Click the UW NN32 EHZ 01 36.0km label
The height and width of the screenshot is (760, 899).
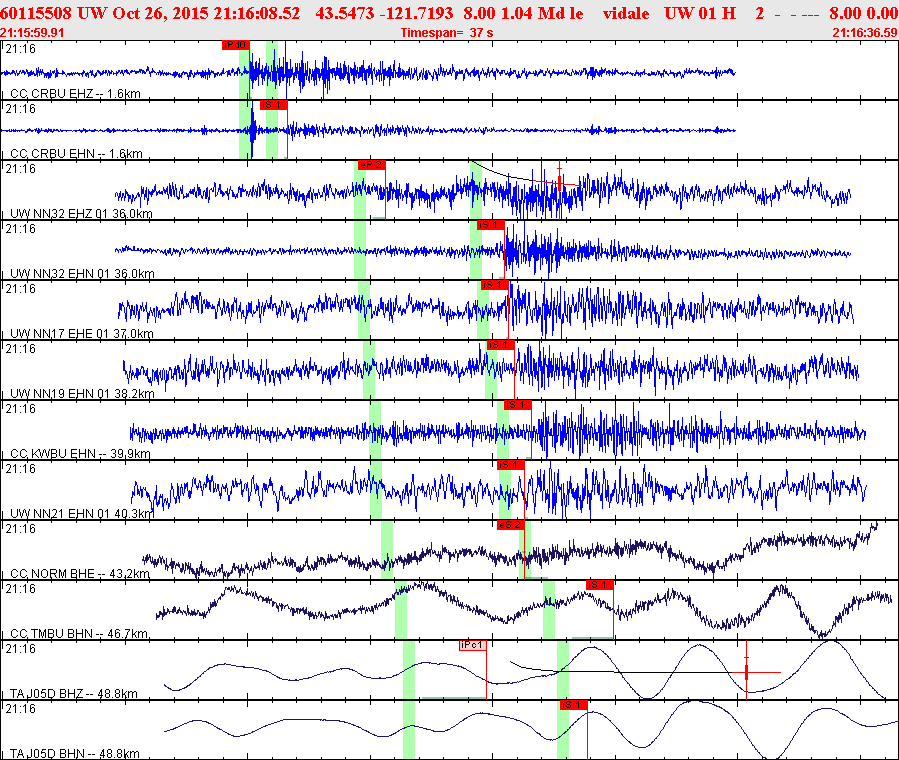[x=81, y=214]
